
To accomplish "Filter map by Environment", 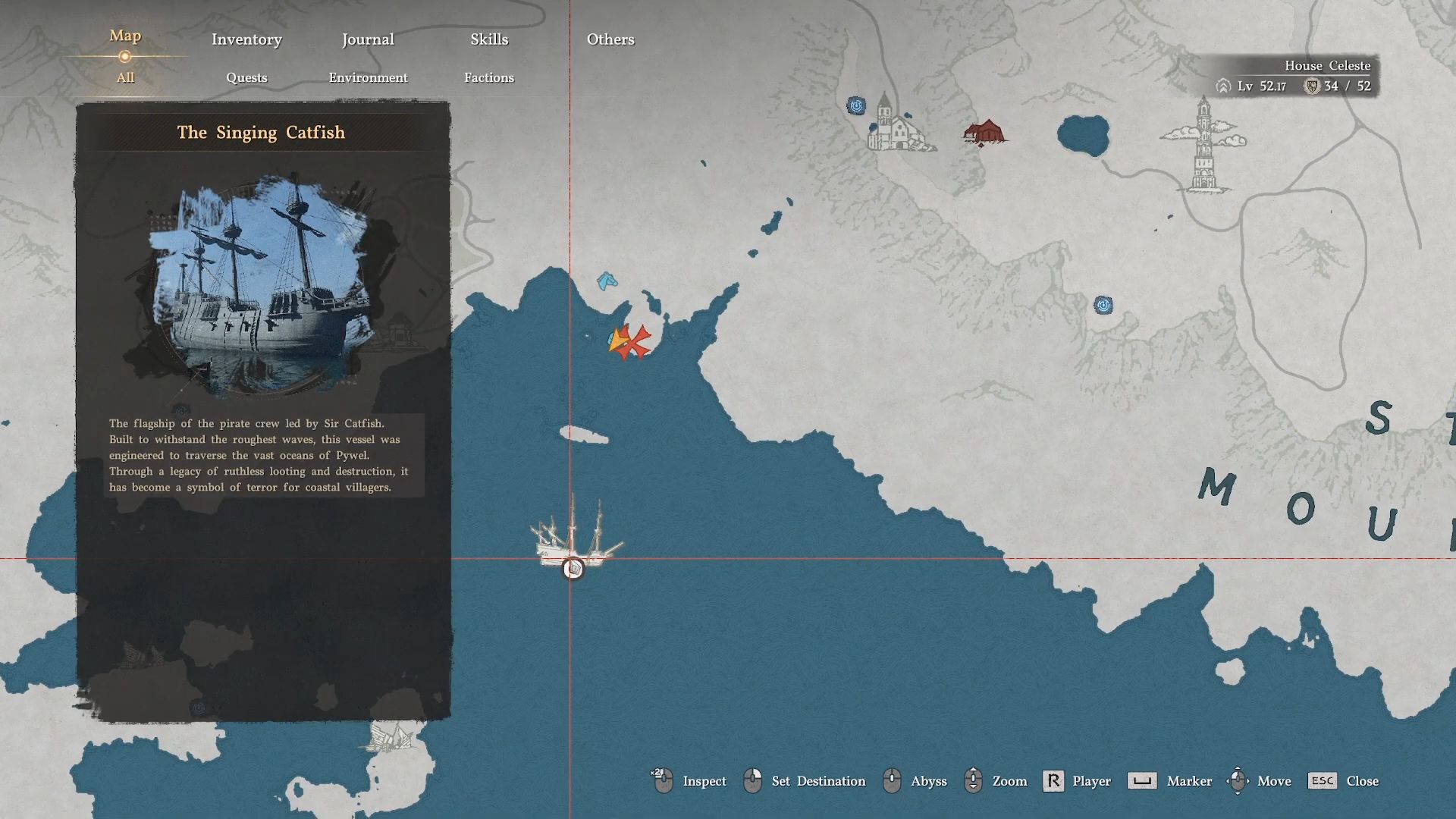I will pyautogui.click(x=368, y=77).
